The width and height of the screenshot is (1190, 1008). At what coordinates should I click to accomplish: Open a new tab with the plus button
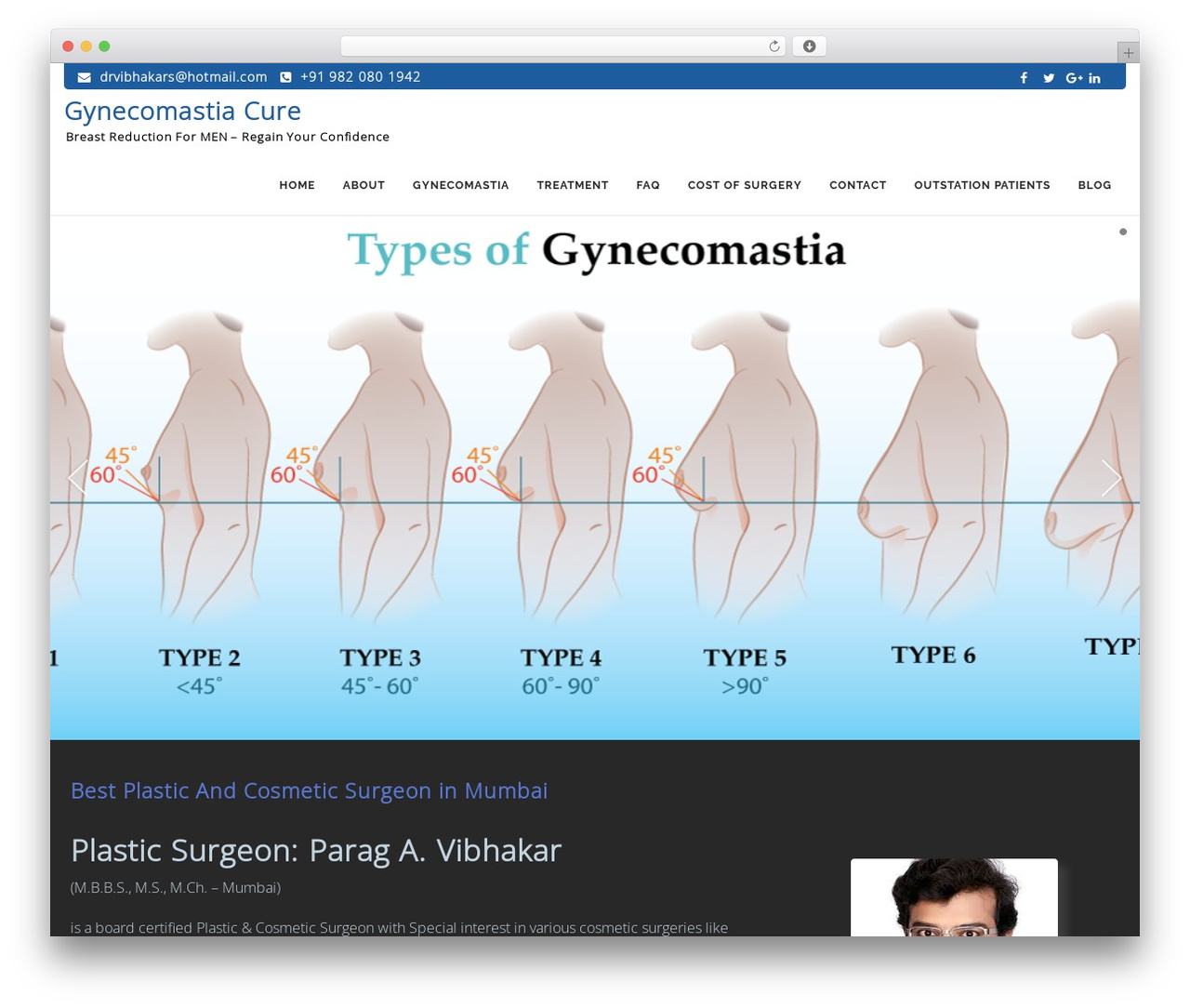1128,53
